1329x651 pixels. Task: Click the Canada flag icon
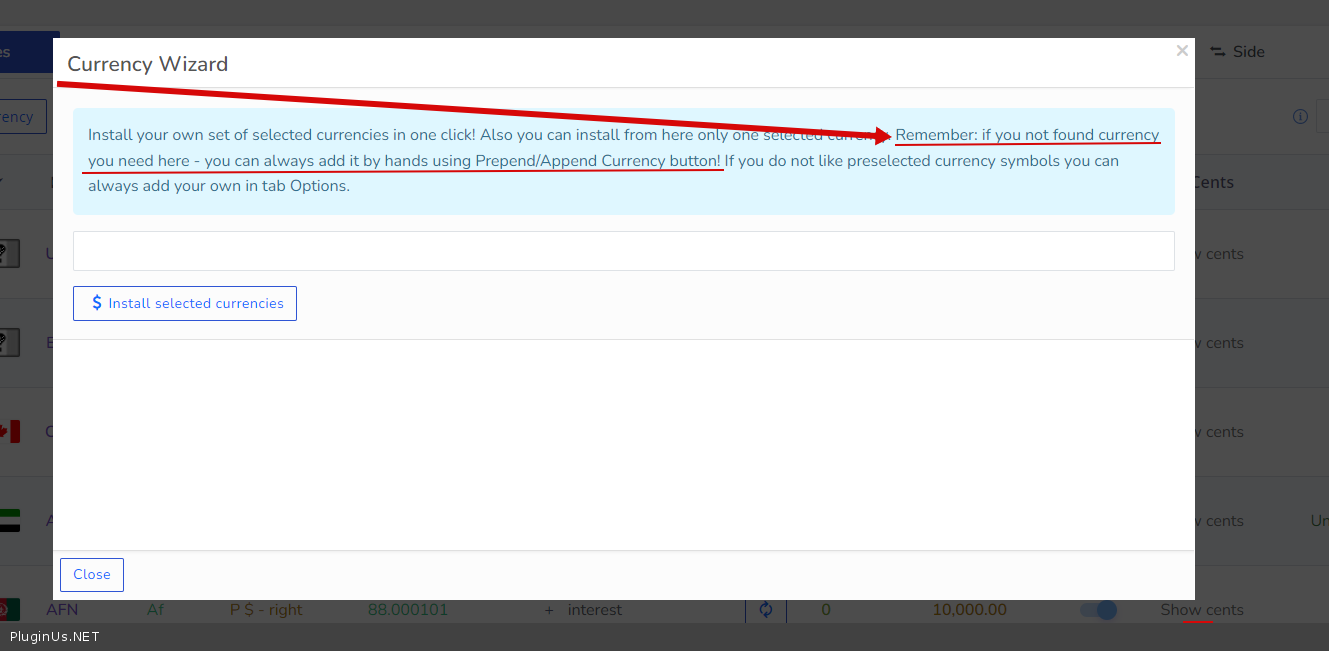coord(9,432)
